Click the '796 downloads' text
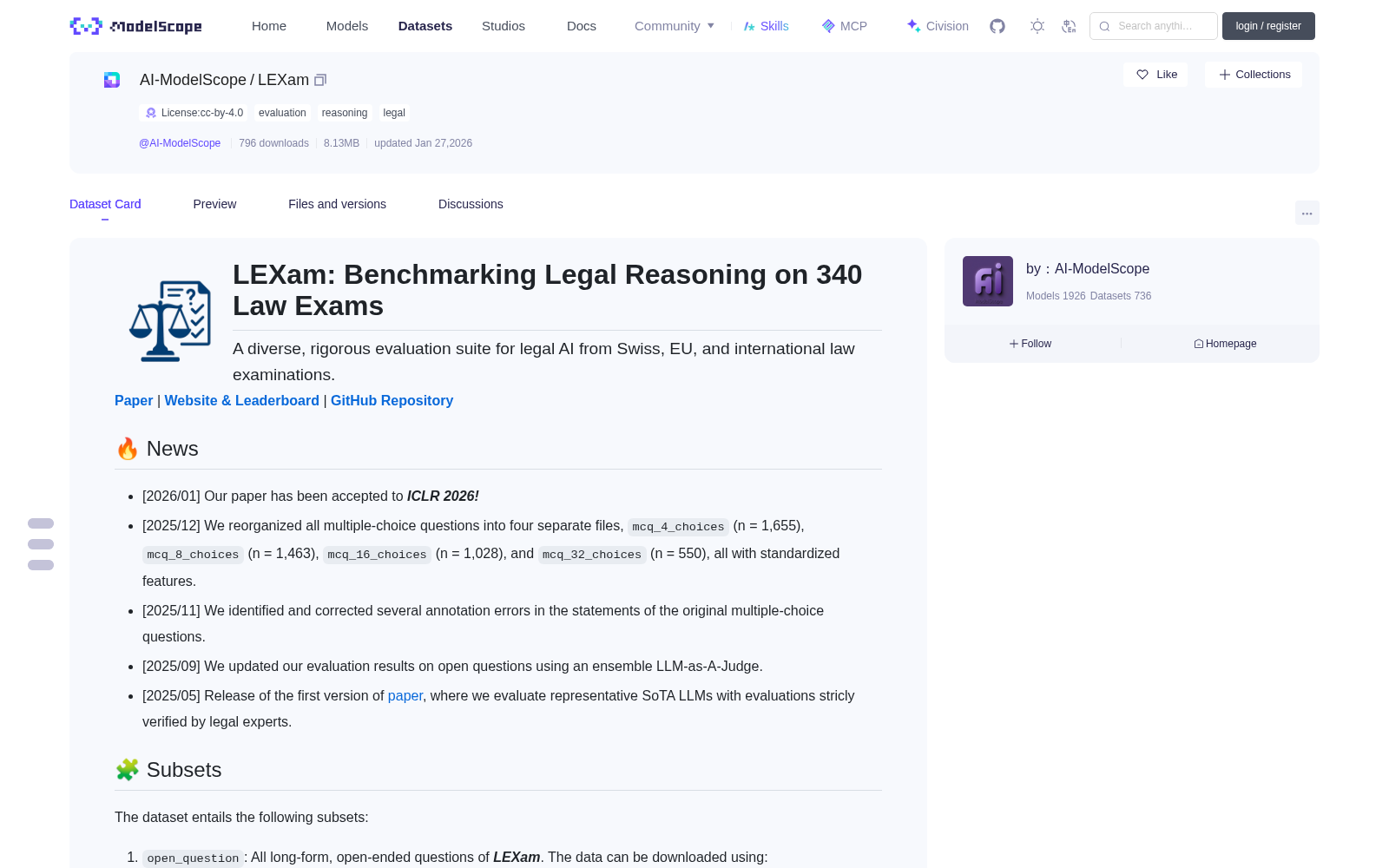Viewport: 1389px width, 868px height. coord(273,143)
